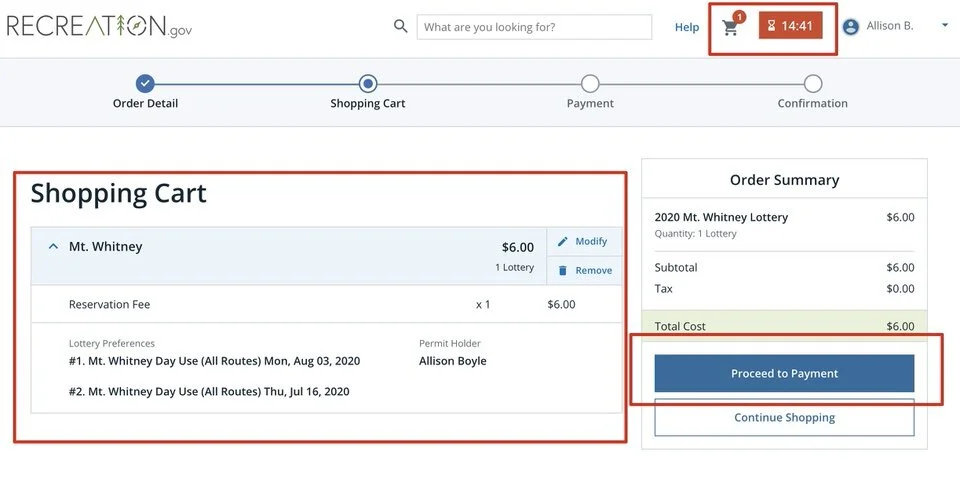The width and height of the screenshot is (960, 483).
Task: Select the Payment step circle
Action: click(590, 84)
